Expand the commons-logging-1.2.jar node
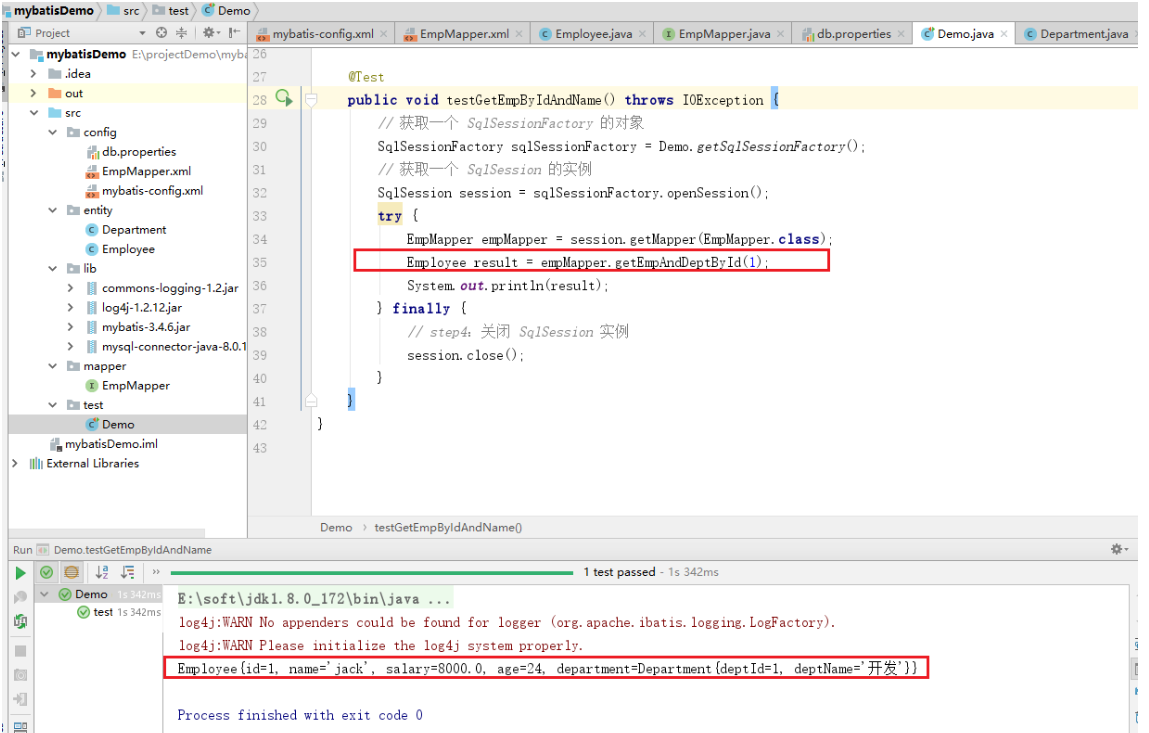The width and height of the screenshot is (1149, 733). [x=70, y=288]
